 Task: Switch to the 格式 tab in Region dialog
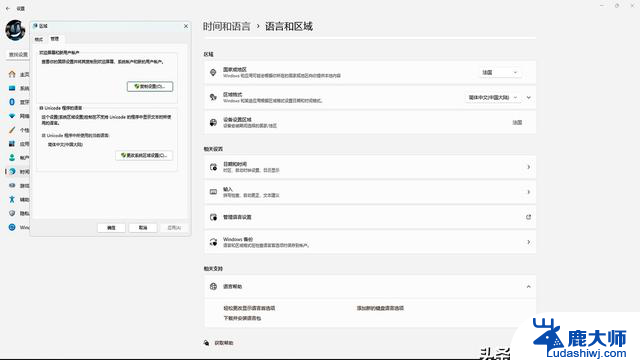coord(39,39)
